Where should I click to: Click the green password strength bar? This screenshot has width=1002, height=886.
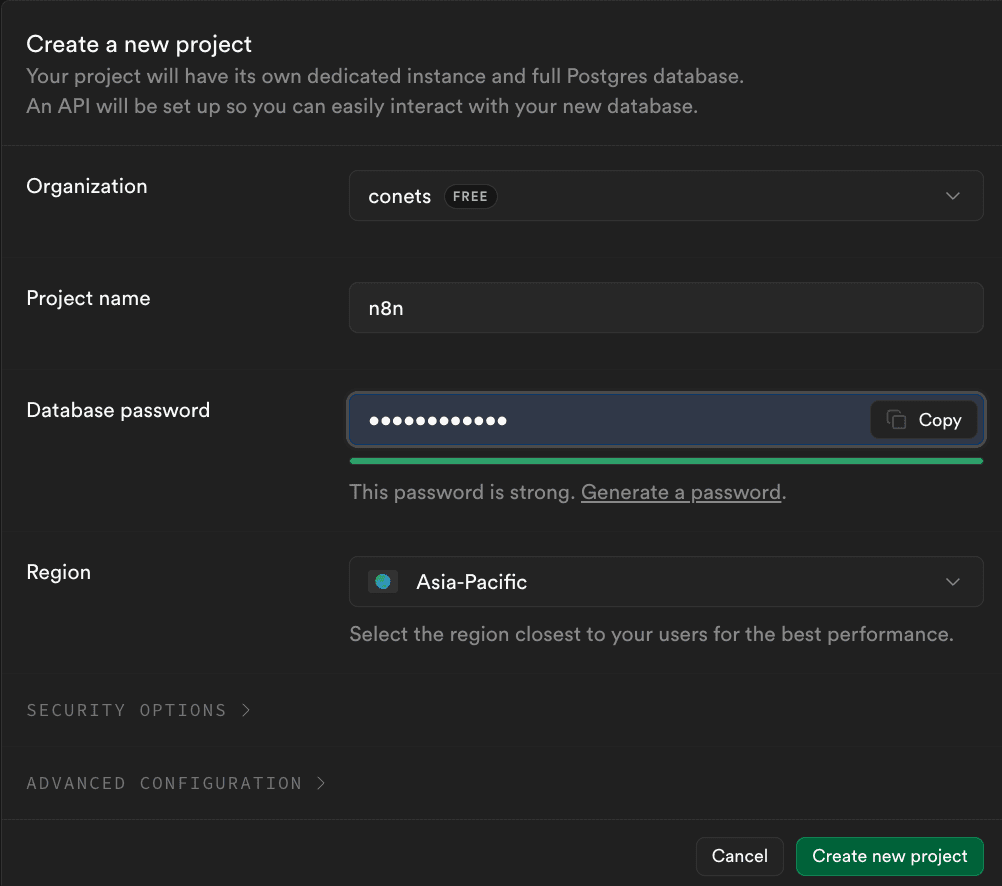click(666, 461)
